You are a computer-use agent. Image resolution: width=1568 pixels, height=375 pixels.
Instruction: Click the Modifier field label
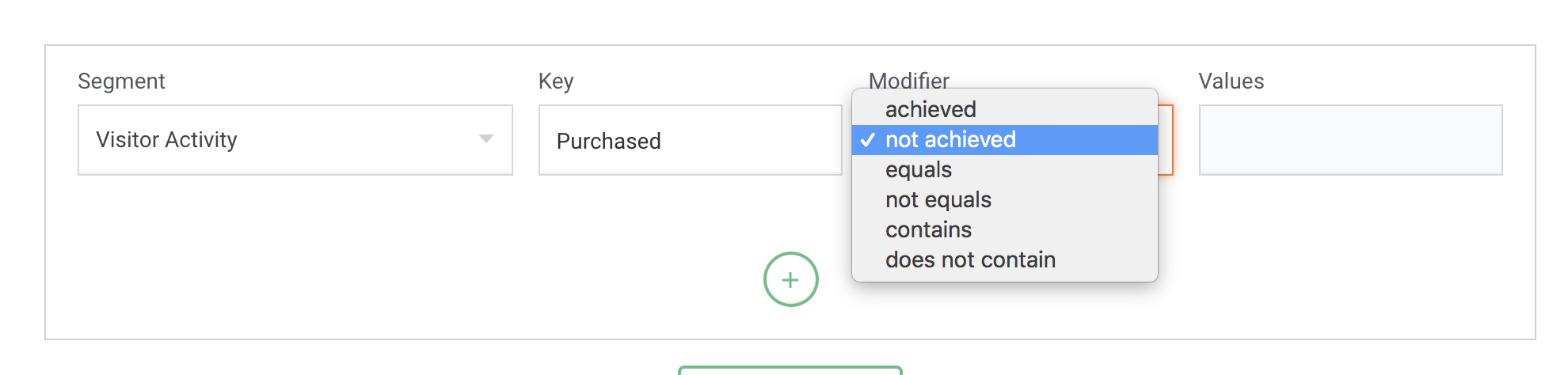point(908,80)
